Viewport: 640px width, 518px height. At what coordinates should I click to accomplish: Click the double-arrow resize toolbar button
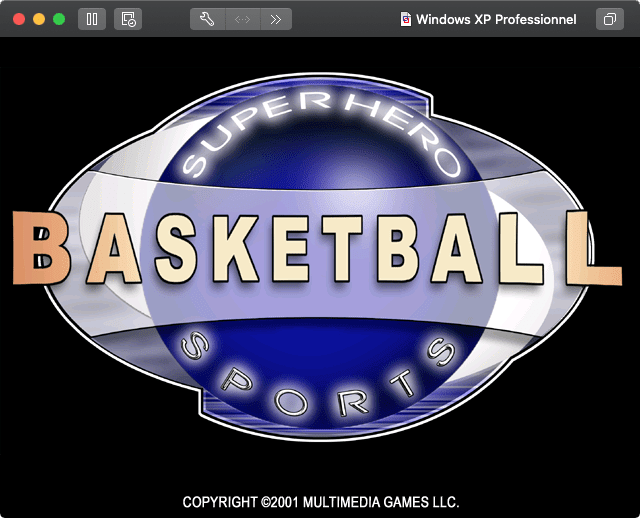point(241,19)
